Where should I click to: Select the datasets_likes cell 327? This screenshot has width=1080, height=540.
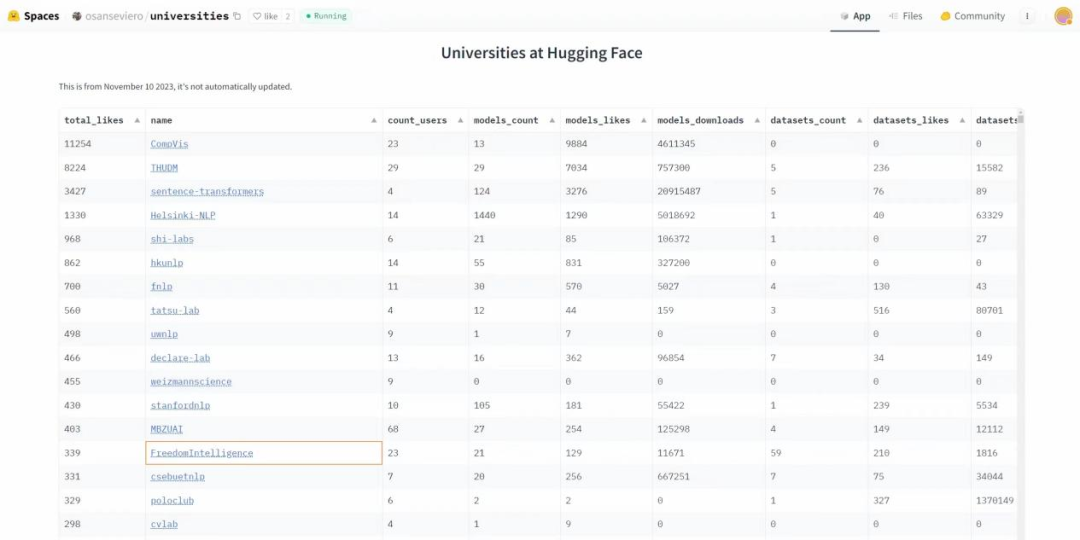(x=919, y=500)
